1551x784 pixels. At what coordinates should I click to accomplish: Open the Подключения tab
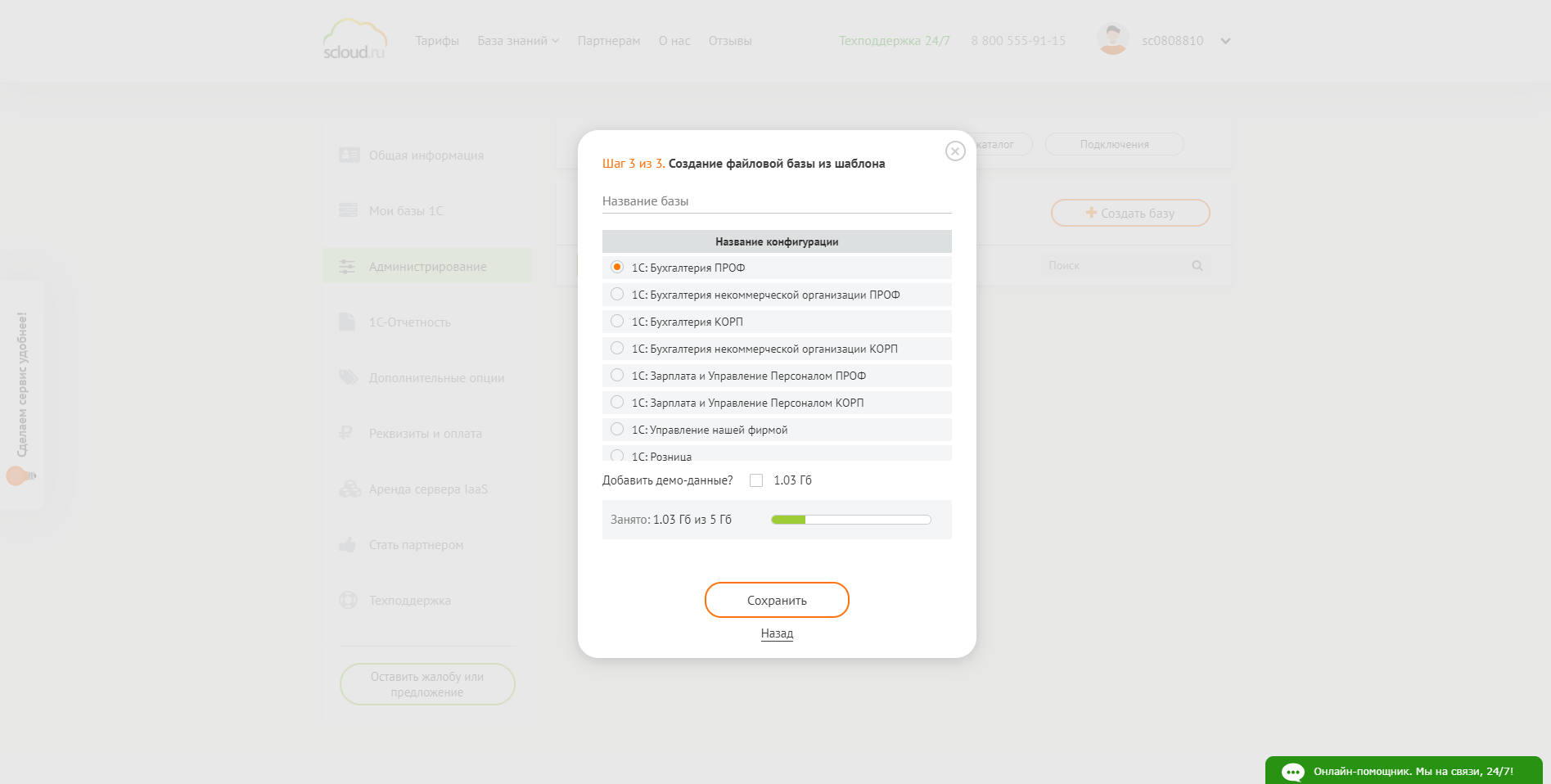[1114, 144]
